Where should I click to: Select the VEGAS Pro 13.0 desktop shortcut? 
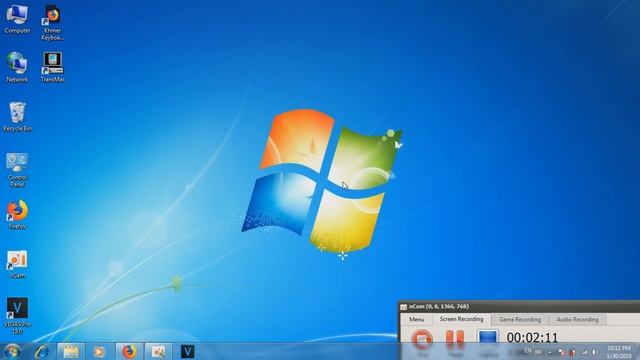17,316
